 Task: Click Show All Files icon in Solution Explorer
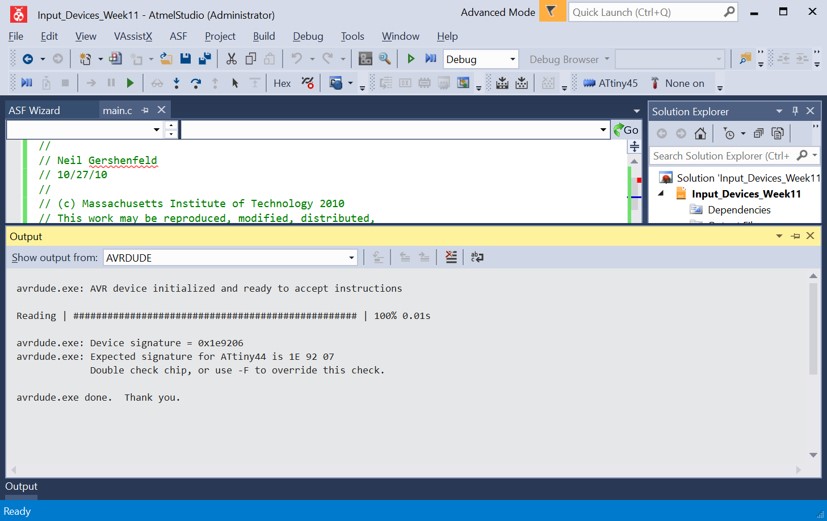[x=777, y=133]
